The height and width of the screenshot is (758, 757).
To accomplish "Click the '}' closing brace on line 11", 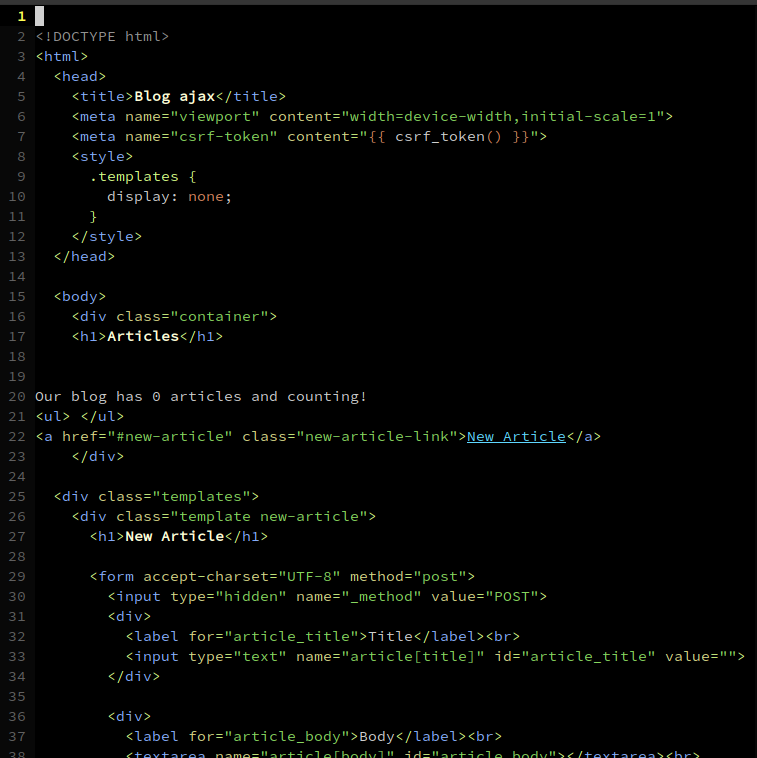I will pos(93,217).
